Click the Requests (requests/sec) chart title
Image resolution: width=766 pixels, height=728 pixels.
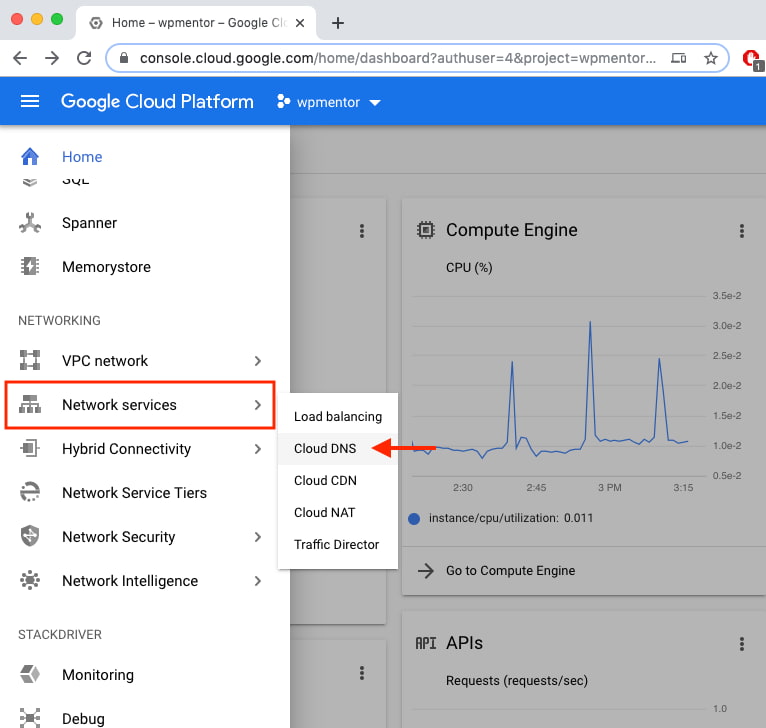[517, 681]
